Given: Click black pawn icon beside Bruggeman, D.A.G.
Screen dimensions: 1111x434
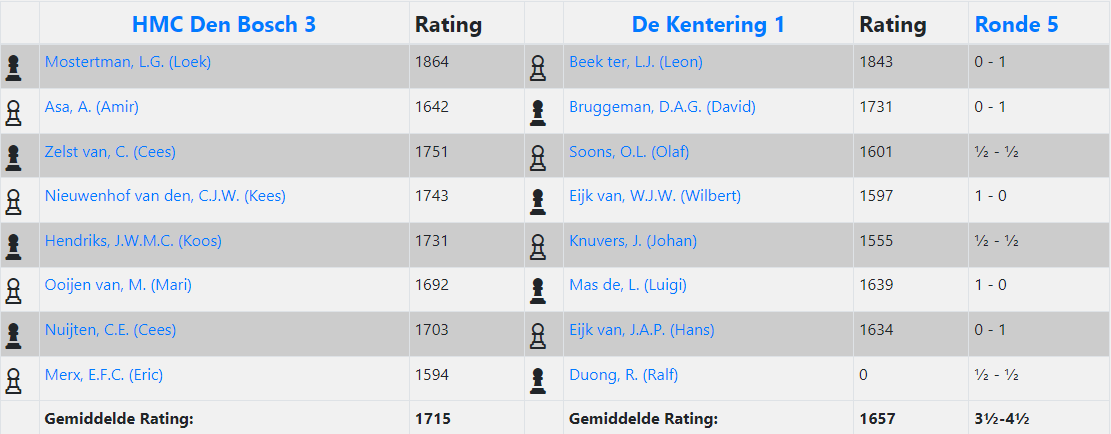Looking at the screenshot, I should 538,113.
